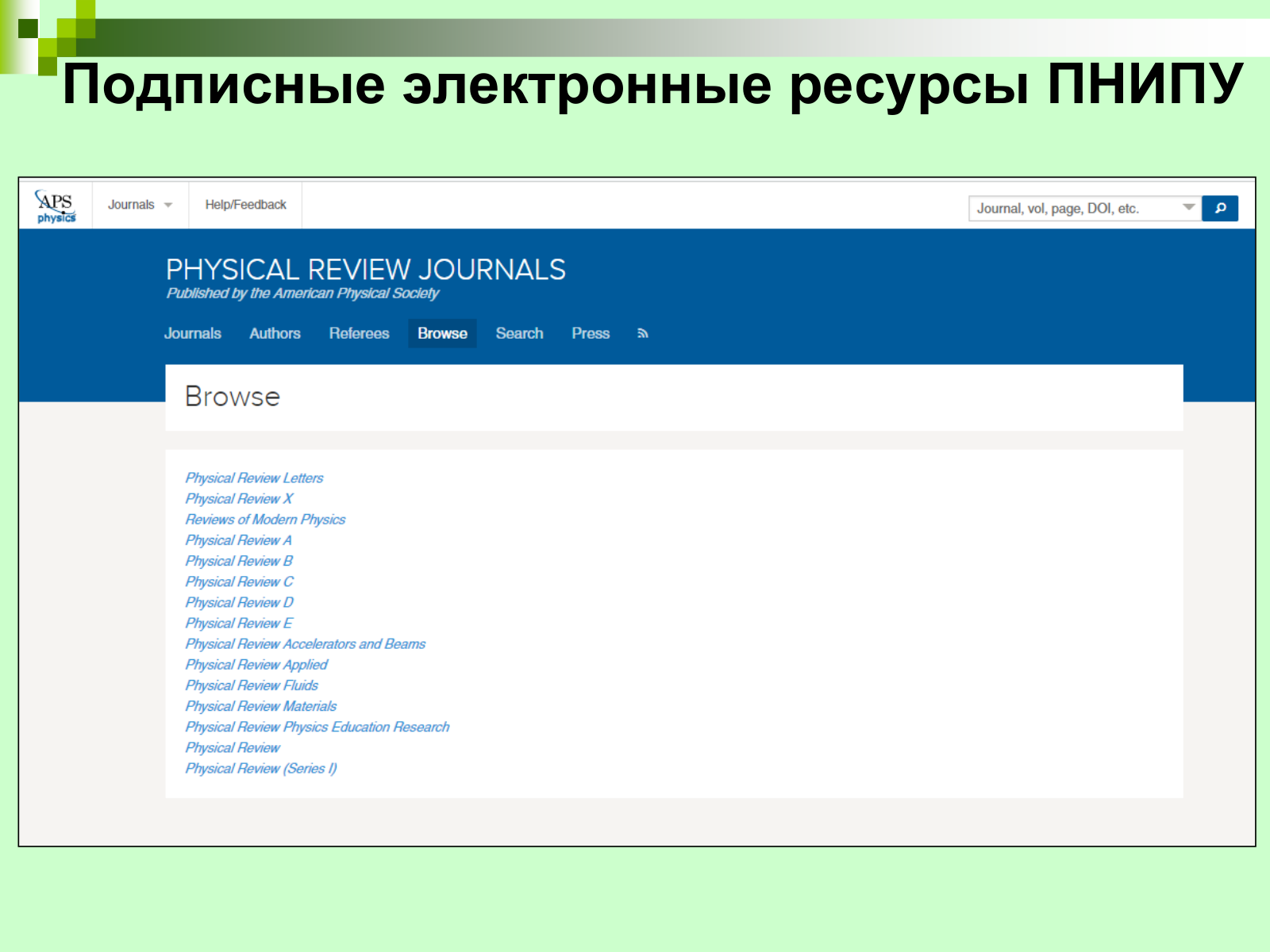The height and width of the screenshot is (952, 1270).
Task: Click the PHYSICAL REVIEW JOURNALS heading
Action: tap(365, 270)
